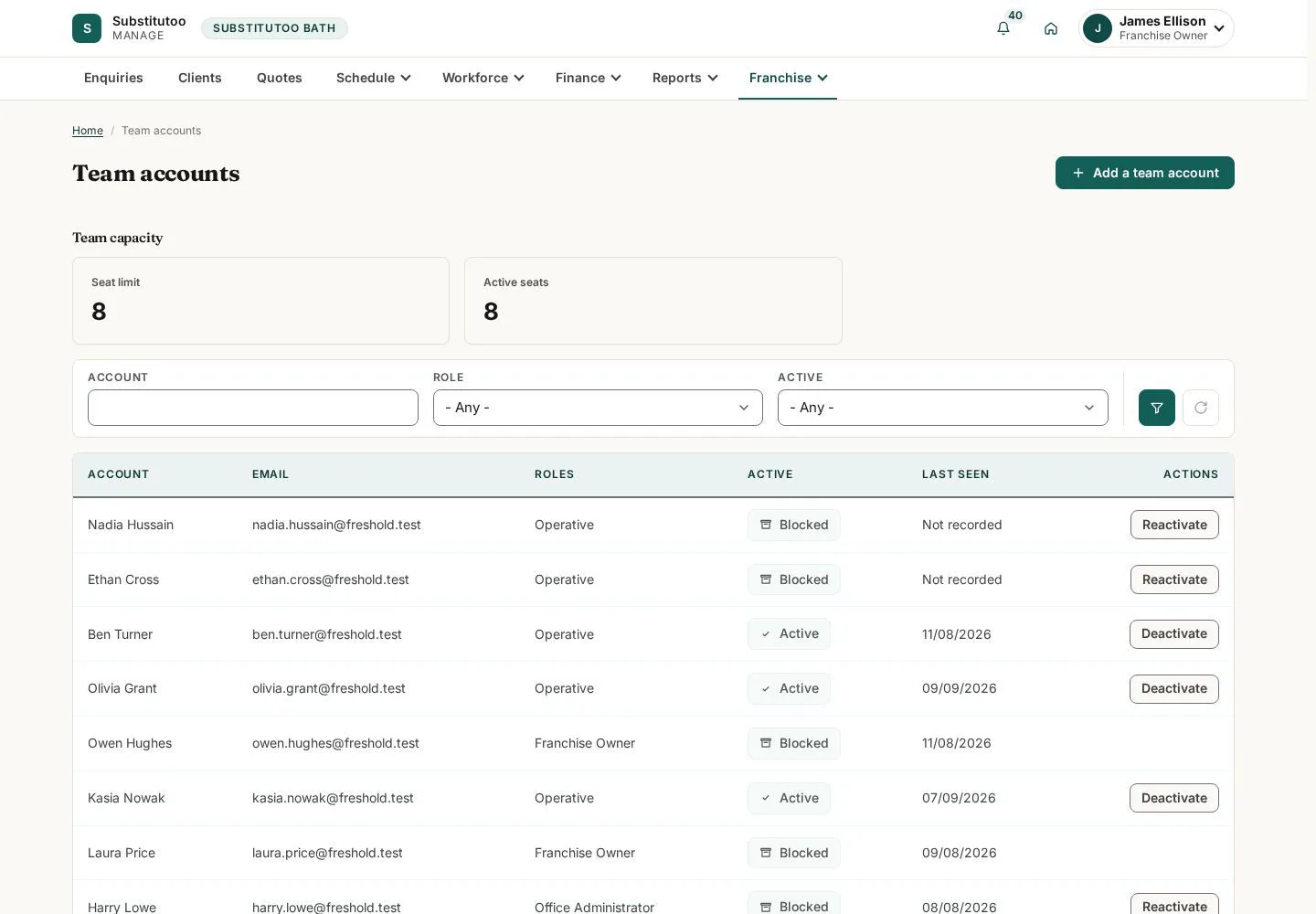Go to the Clients tab
Screen dimensions: 1316x914
200,78
